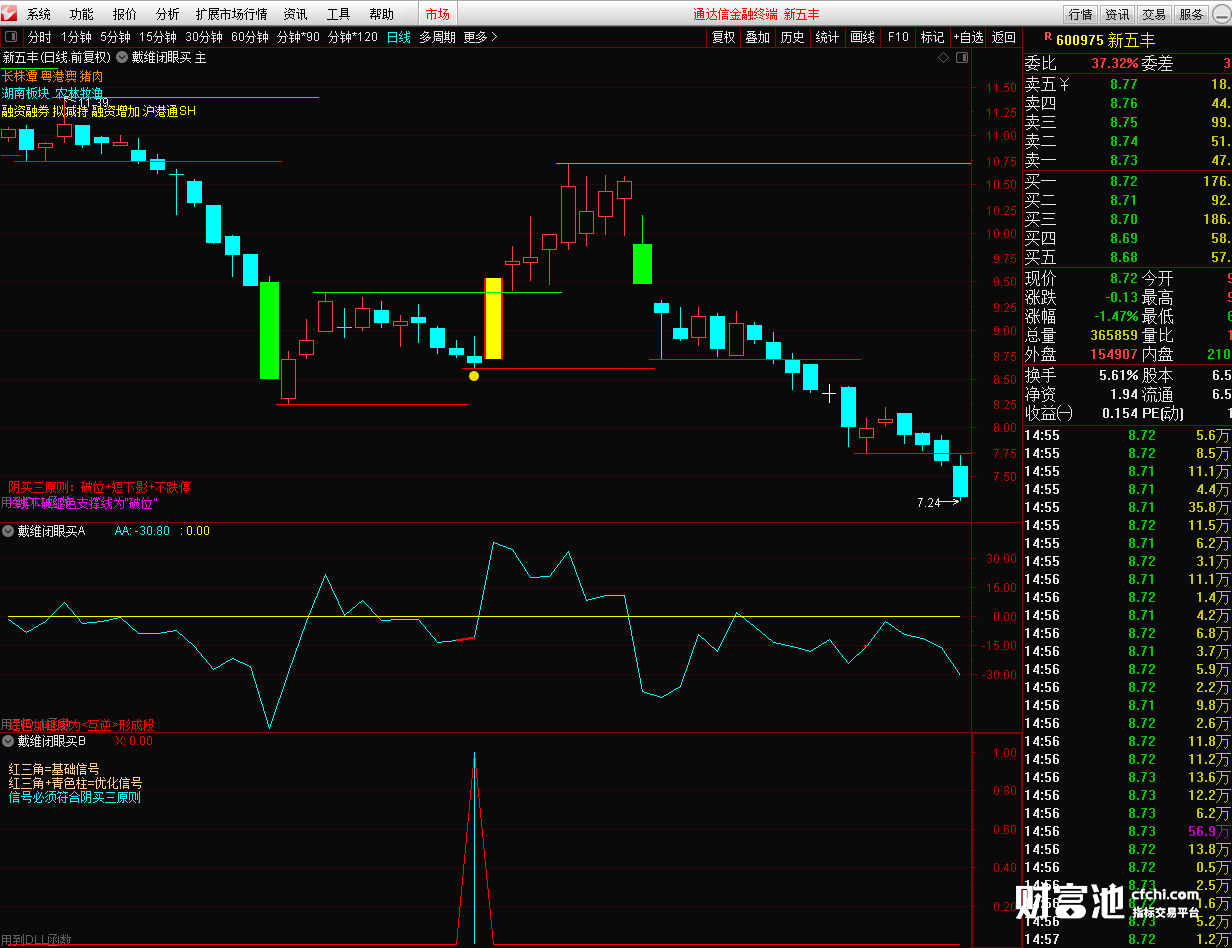Click the 历史 toolbar button
This screenshot has width=1232, height=948.
(792, 37)
